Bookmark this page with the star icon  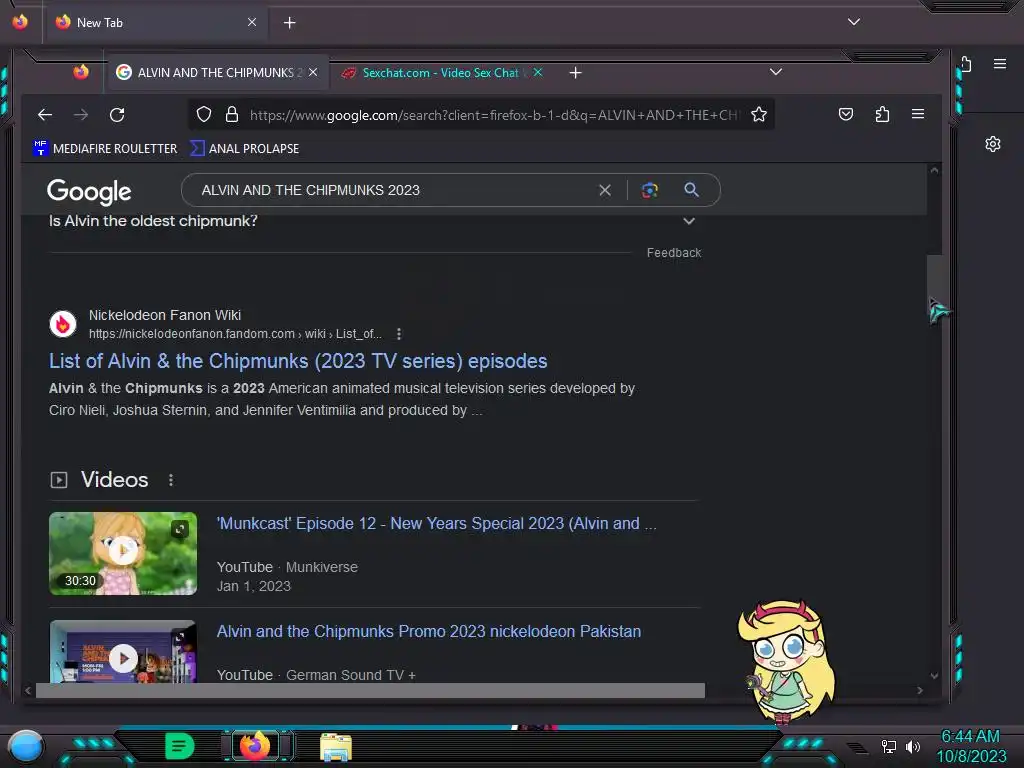759,115
